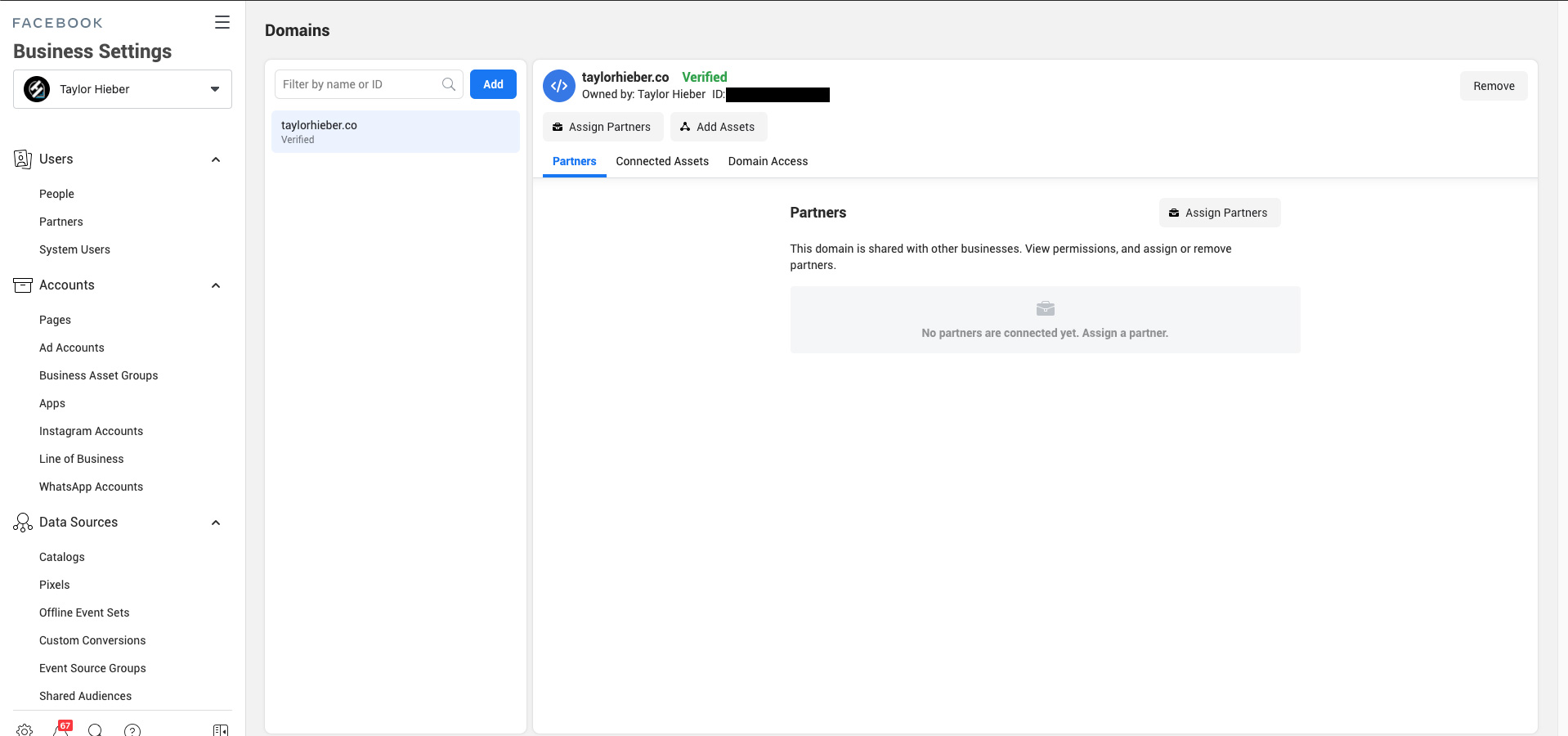Image resolution: width=1568 pixels, height=736 pixels.
Task: Open Event Source Groups
Action: pos(92,668)
